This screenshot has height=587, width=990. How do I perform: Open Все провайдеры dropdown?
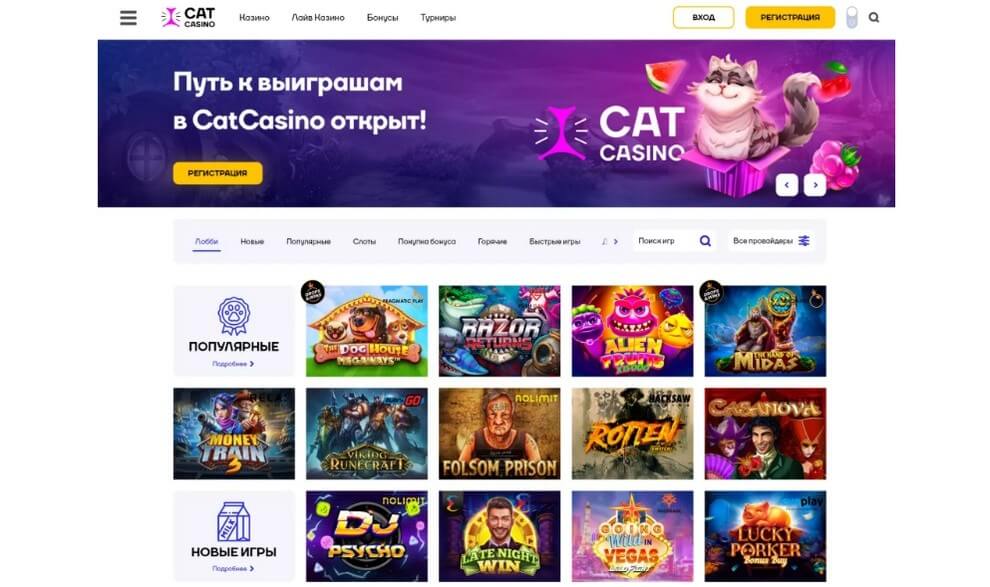pyautogui.click(x=771, y=240)
